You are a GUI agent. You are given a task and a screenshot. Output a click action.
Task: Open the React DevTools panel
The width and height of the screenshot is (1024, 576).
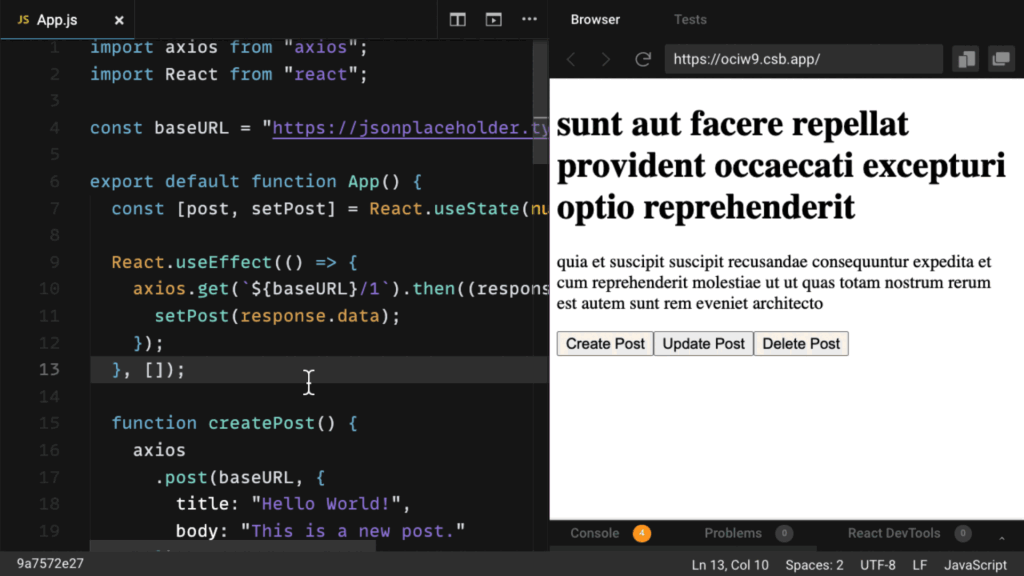[894, 534]
